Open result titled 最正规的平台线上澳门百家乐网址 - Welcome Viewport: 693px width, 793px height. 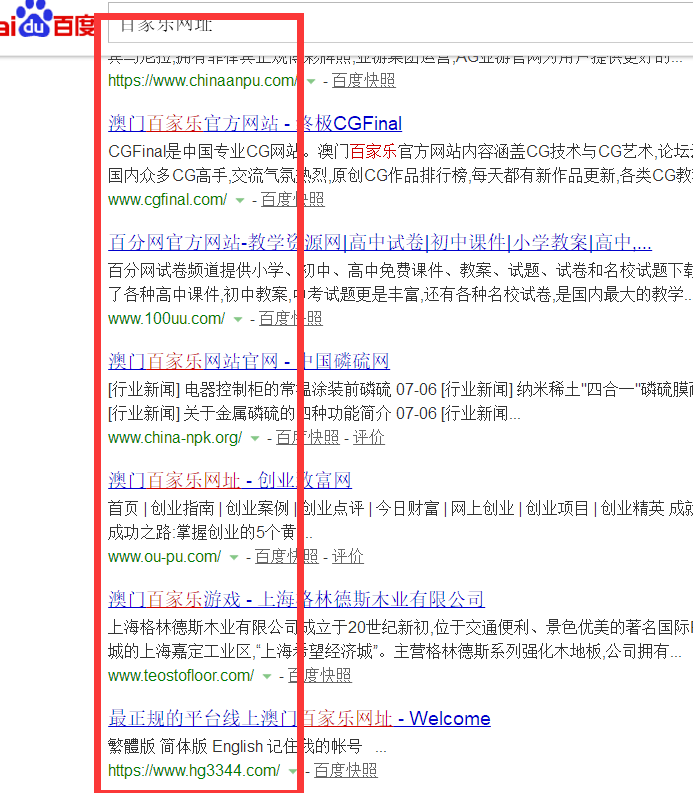pos(299,718)
